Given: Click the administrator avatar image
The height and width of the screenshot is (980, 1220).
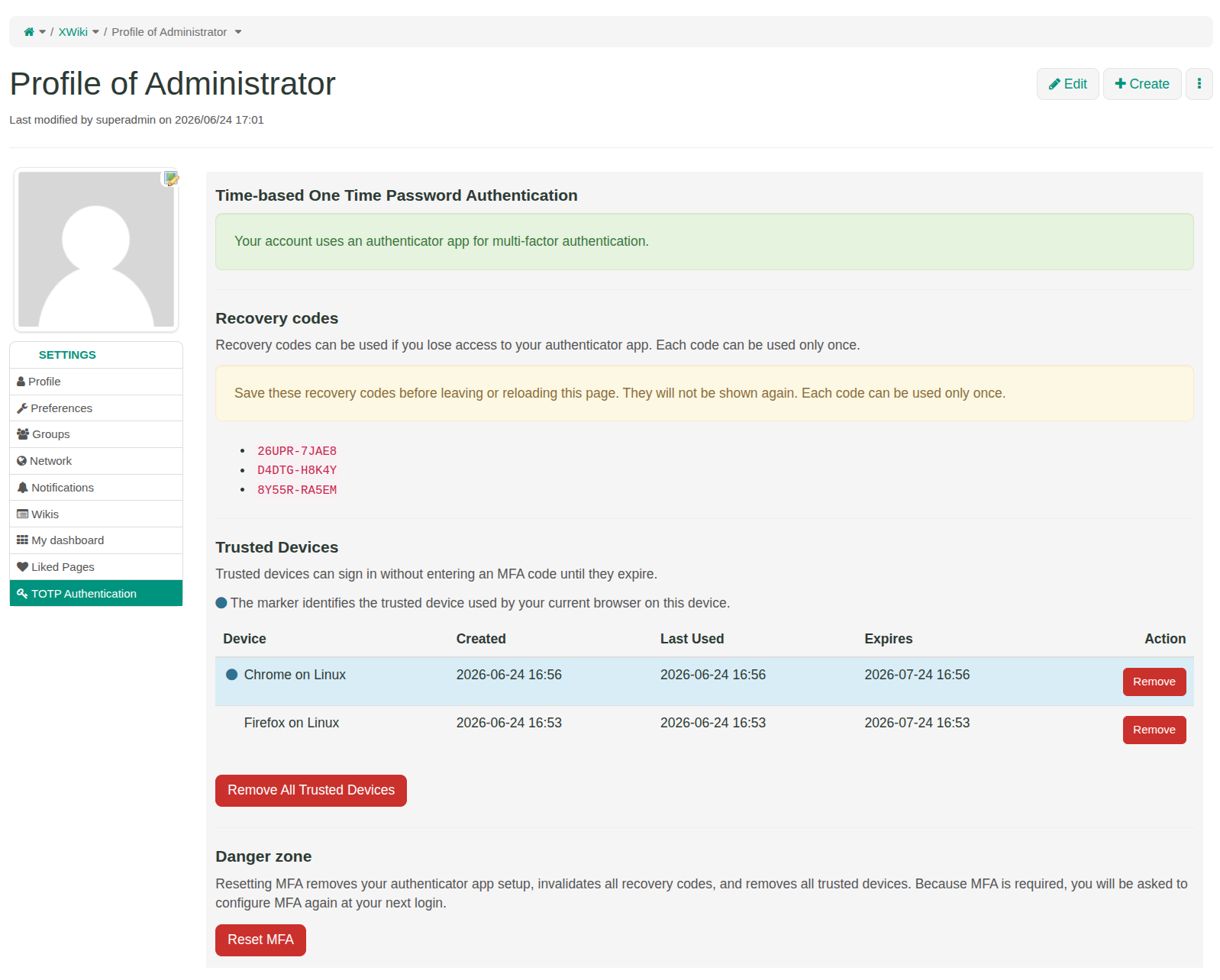Looking at the screenshot, I should click(x=96, y=250).
